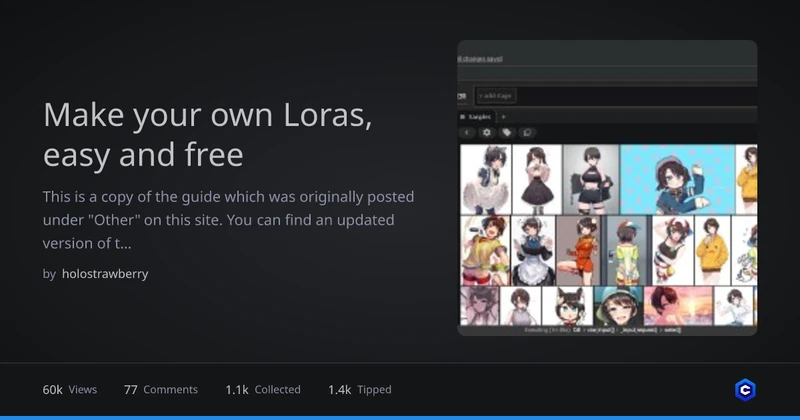This screenshot has height=420, width=800.
Task: Click the tag icon in the preview toolbar
Action: point(507,133)
